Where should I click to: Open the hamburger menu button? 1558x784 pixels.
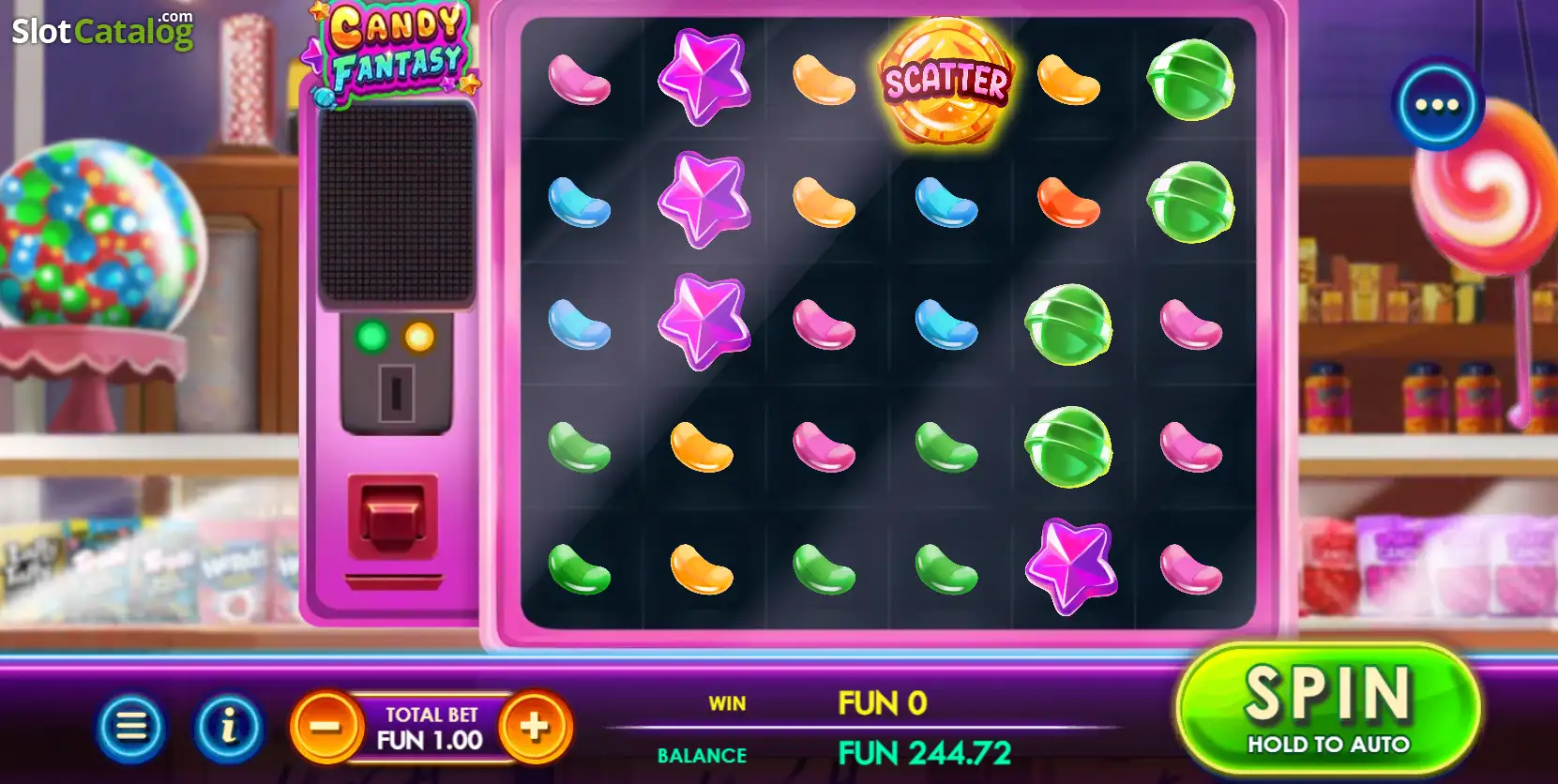click(131, 726)
